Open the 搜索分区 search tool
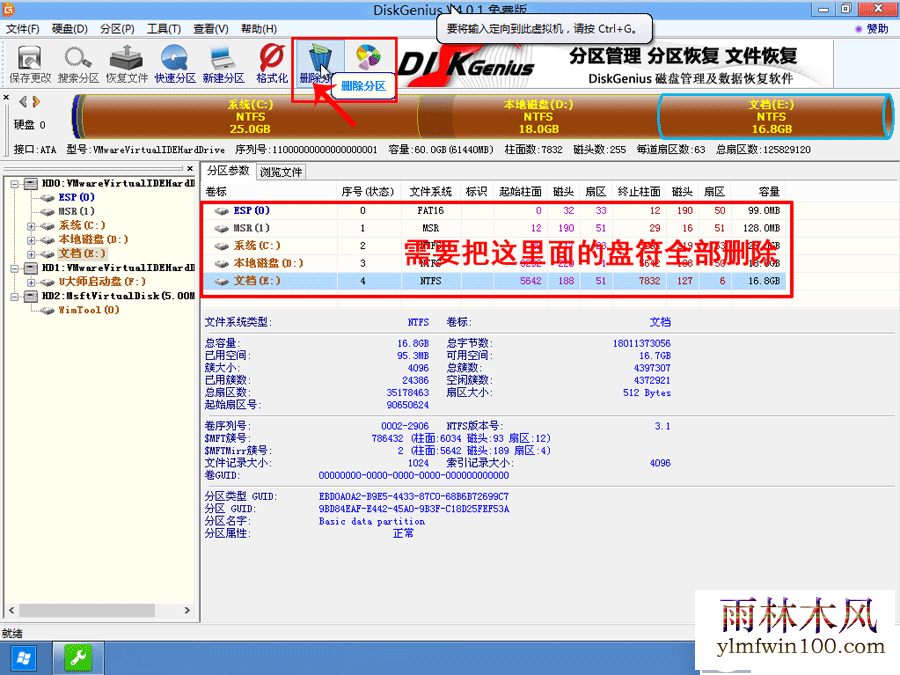The height and width of the screenshot is (675, 900). point(78,64)
